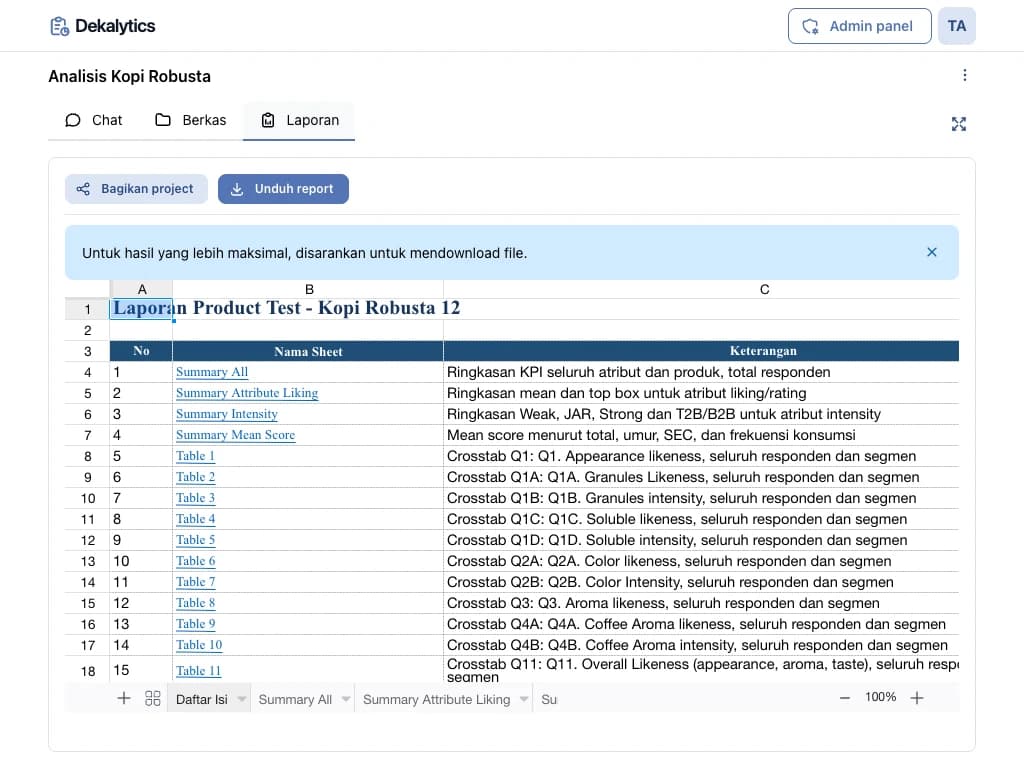
Task: Select row 1 header
Action: [x=87, y=309]
